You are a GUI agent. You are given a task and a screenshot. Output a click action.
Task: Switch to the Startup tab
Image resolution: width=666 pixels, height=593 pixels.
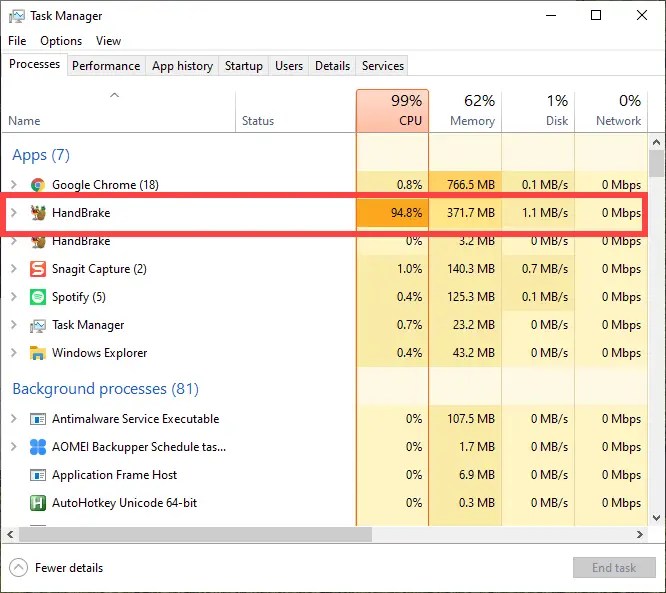click(x=243, y=66)
